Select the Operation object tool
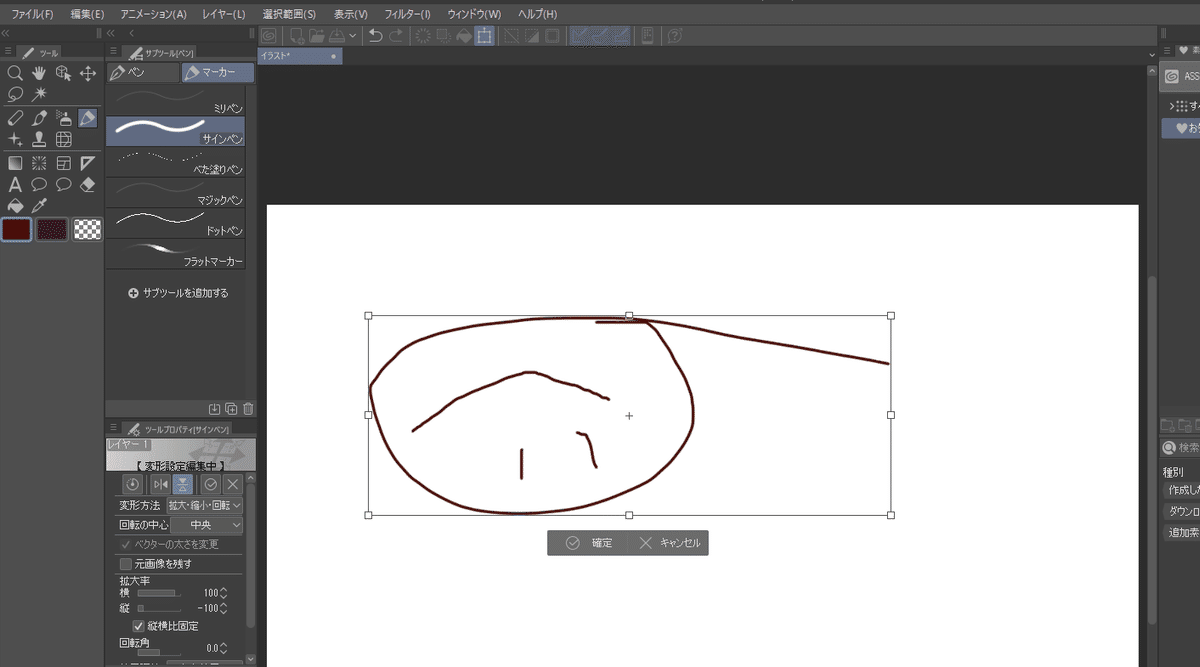Viewport: 1200px width, 667px height. (x=64, y=72)
